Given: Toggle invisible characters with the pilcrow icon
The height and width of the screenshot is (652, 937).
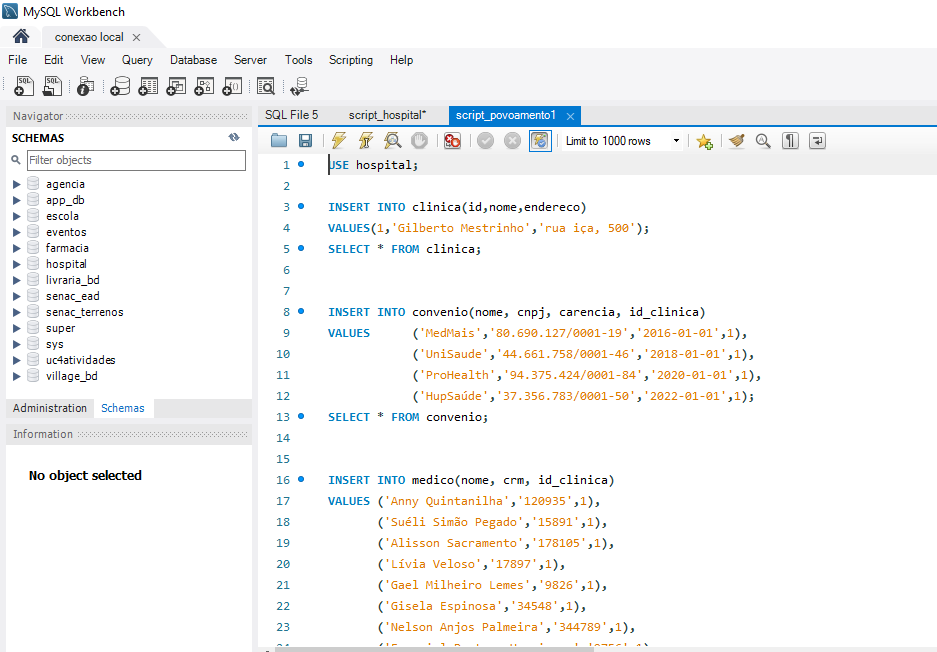Looking at the screenshot, I should 789,140.
